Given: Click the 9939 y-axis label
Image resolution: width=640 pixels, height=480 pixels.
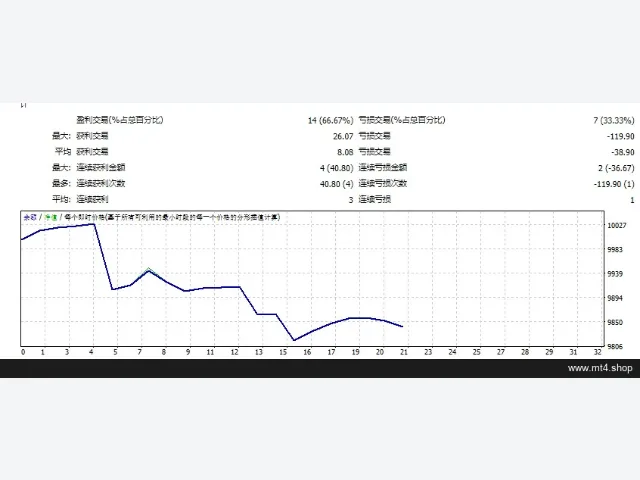Looking at the screenshot, I should click(x=615, y=274).
